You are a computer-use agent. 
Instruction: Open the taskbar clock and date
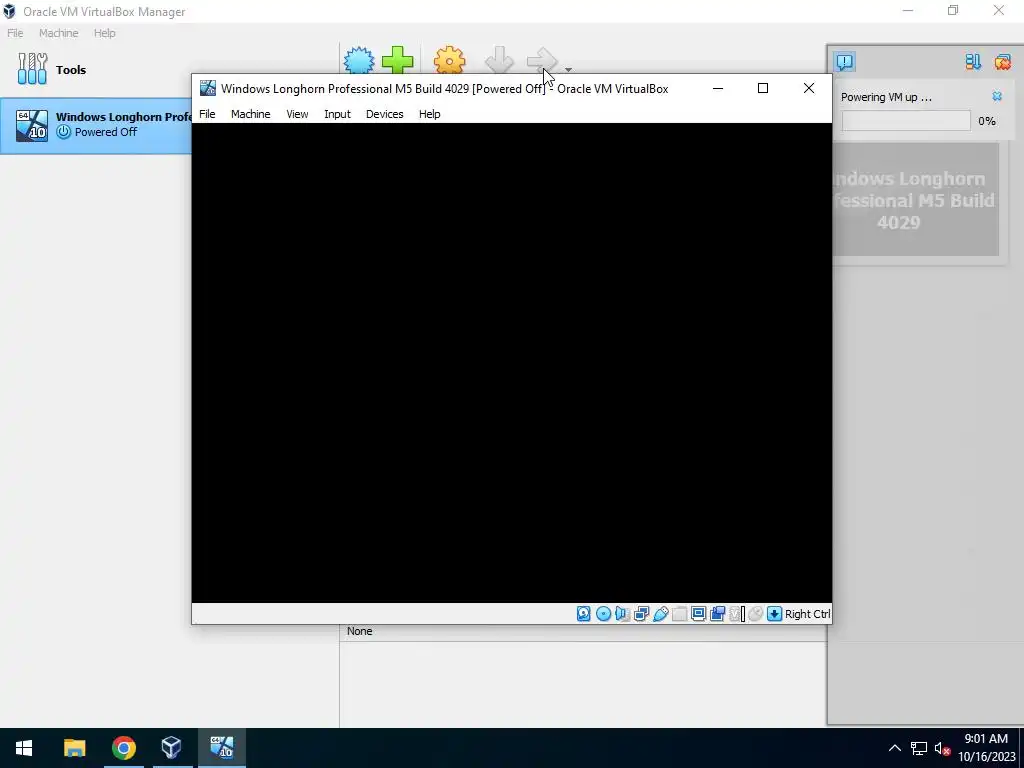click(987, 748)
